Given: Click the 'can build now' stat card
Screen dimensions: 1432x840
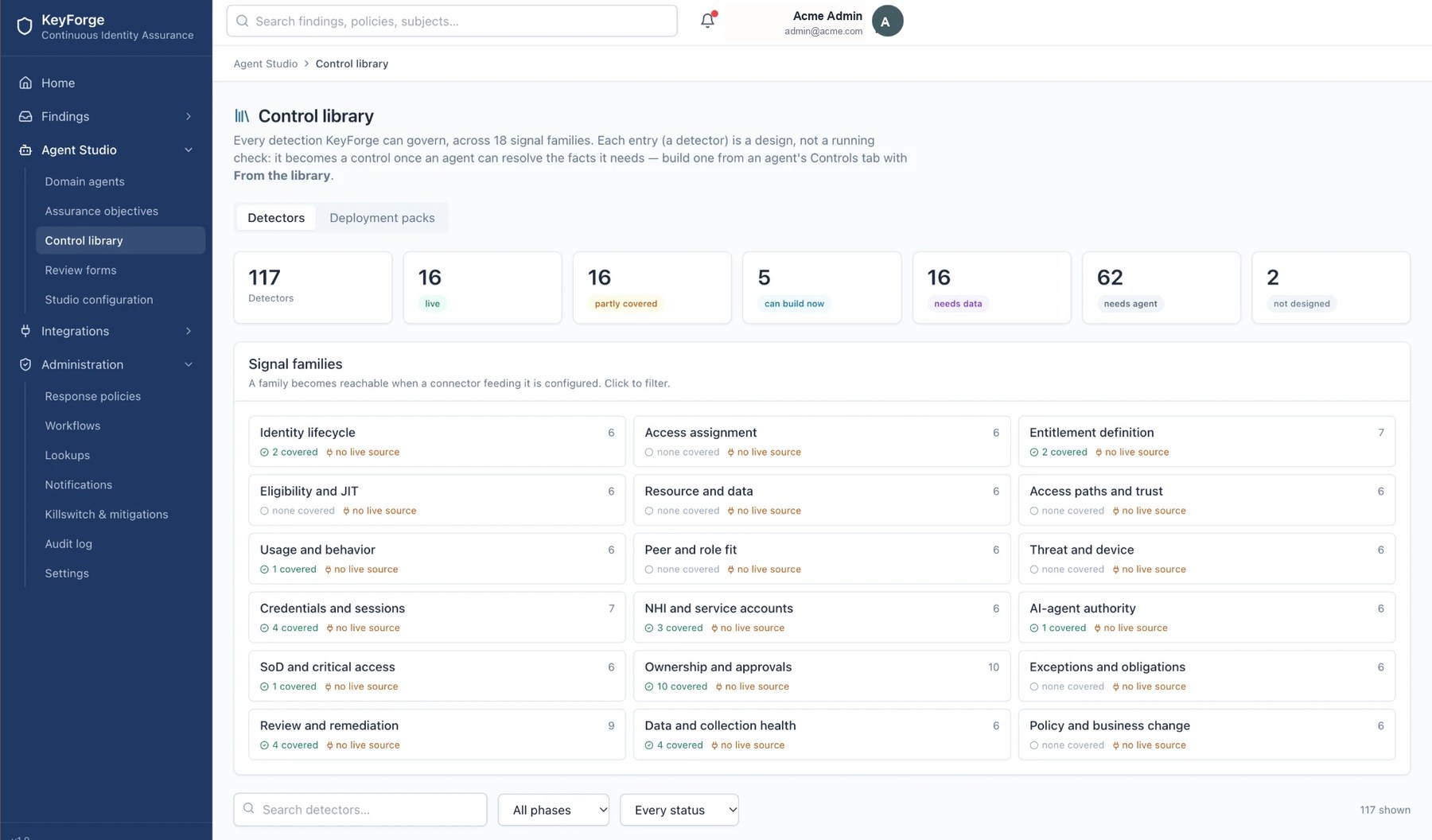Looking at the screenshot, I should coord(822,288).
